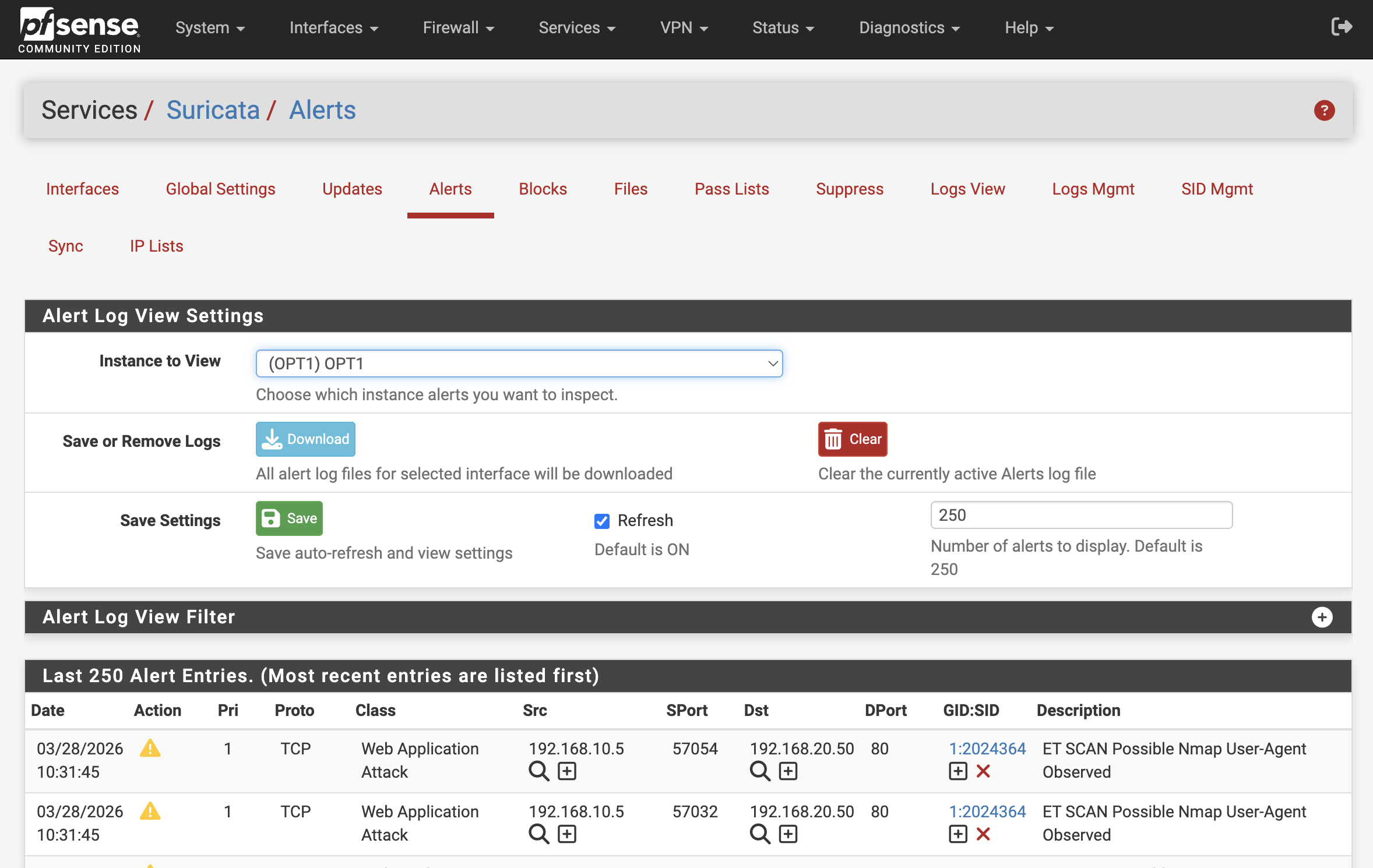The height and width of the screenshot is (868, 1373).
Task: Click warning triangle icon in first alert row
Action: (150, 748)
